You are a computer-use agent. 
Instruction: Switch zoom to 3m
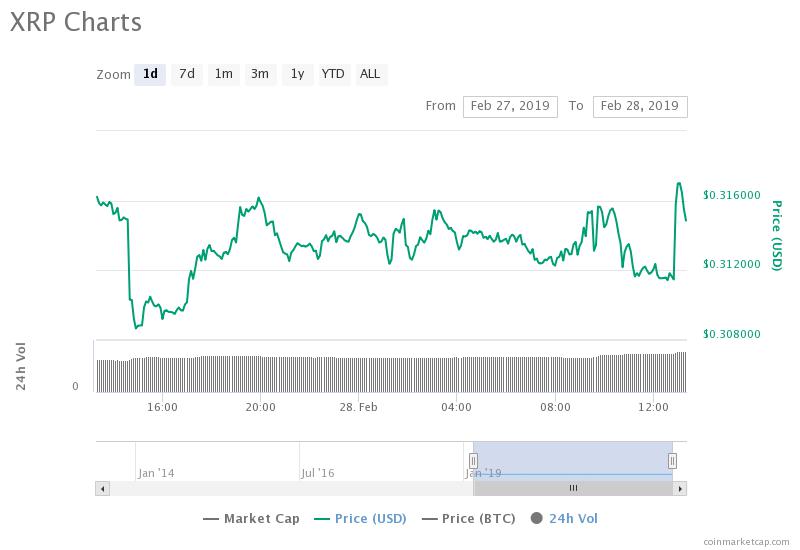[260, 74]
